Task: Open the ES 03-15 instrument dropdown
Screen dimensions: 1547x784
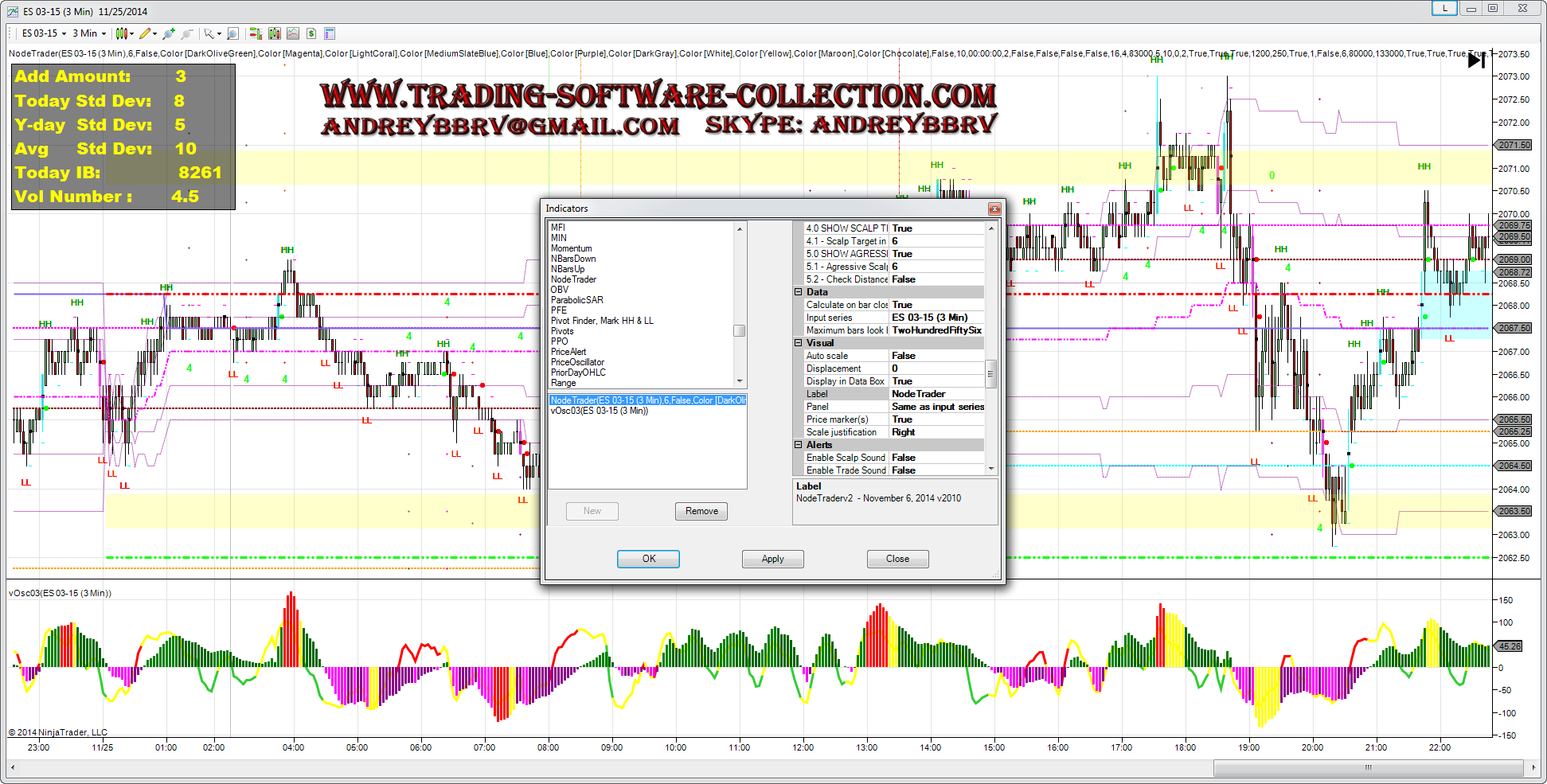Action: [x=43, y=33]
